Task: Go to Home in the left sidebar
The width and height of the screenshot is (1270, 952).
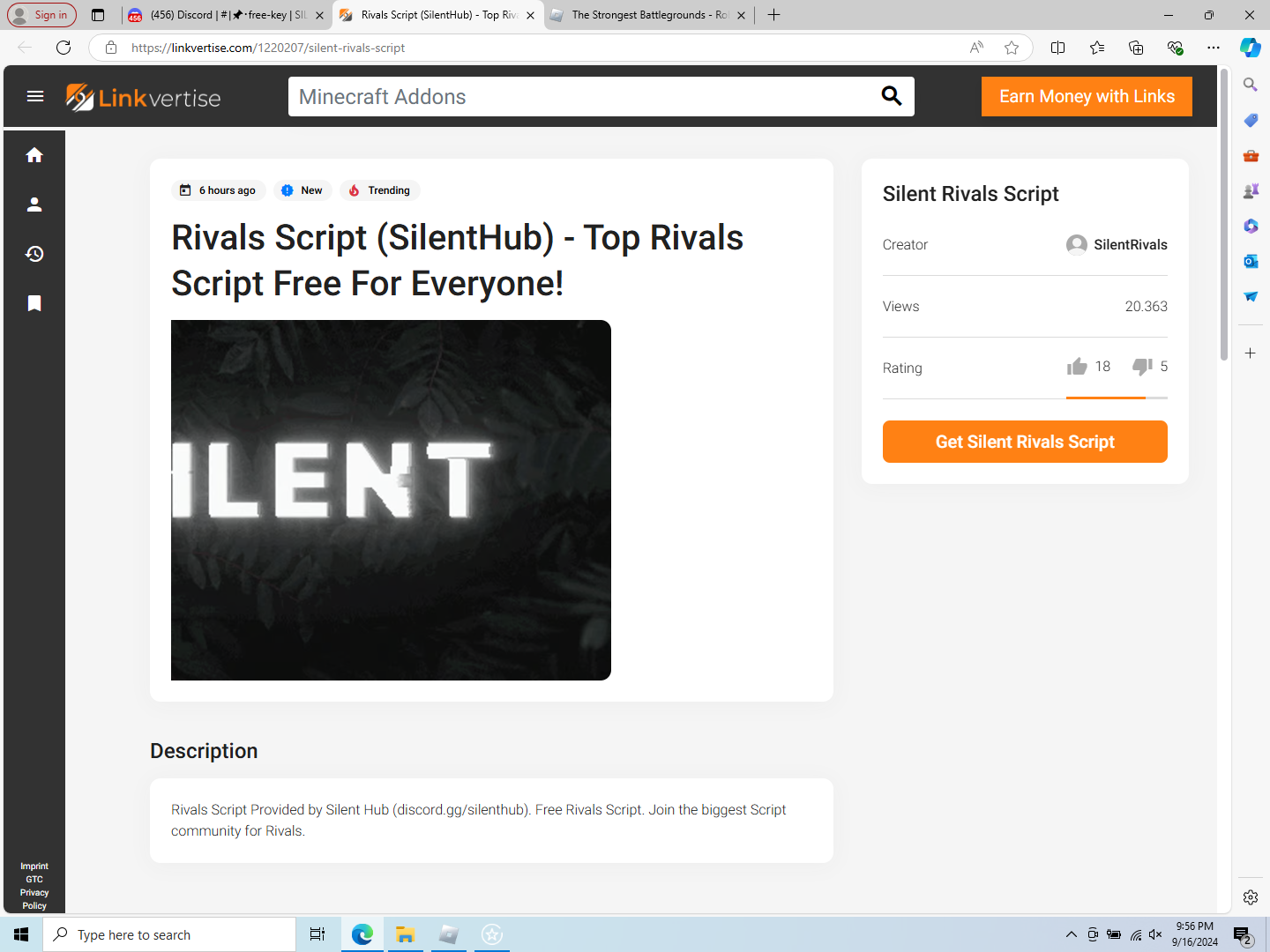Action: click(34, 155)
